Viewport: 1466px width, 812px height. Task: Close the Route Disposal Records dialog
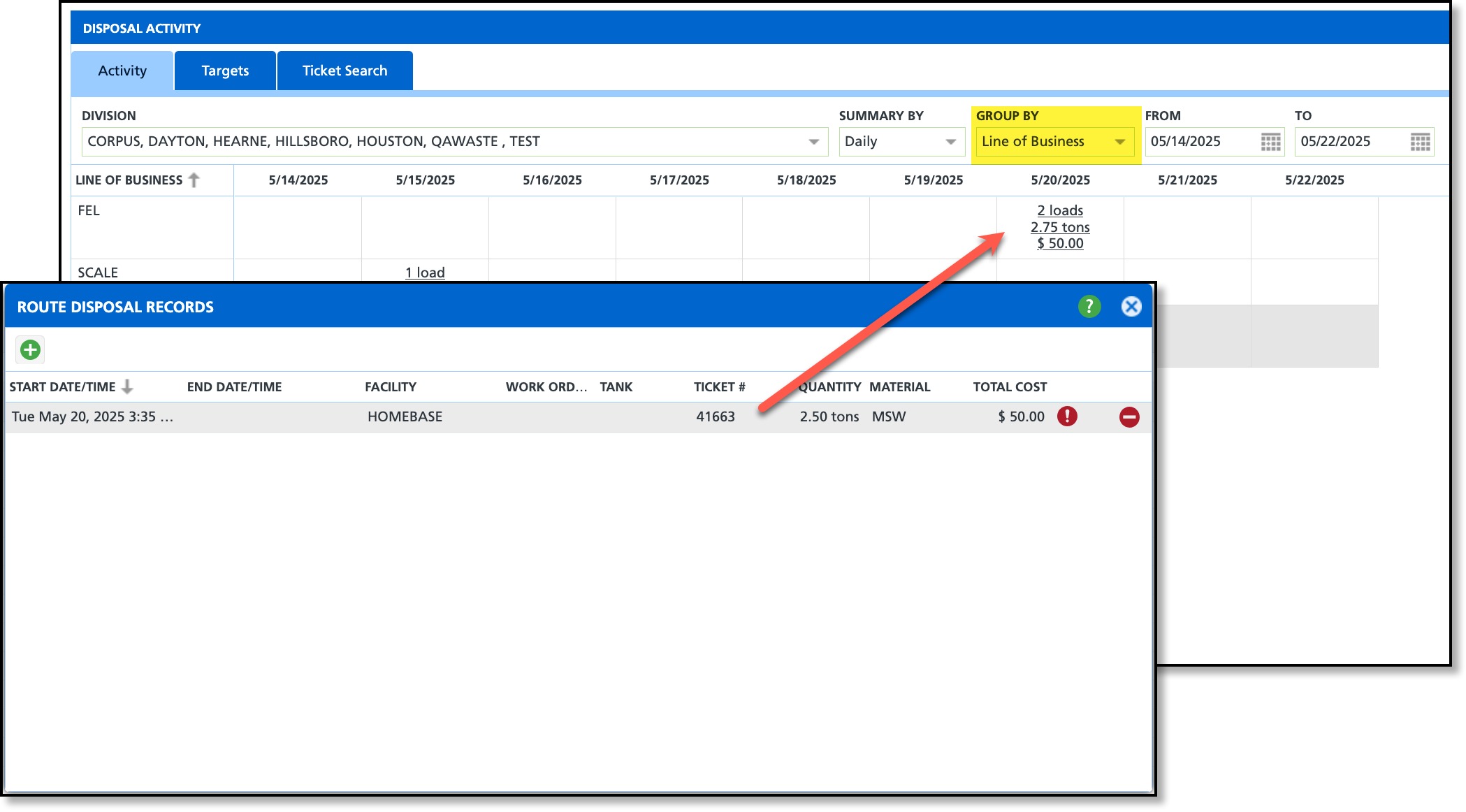pyautogui.click(x=1131, y=306)
